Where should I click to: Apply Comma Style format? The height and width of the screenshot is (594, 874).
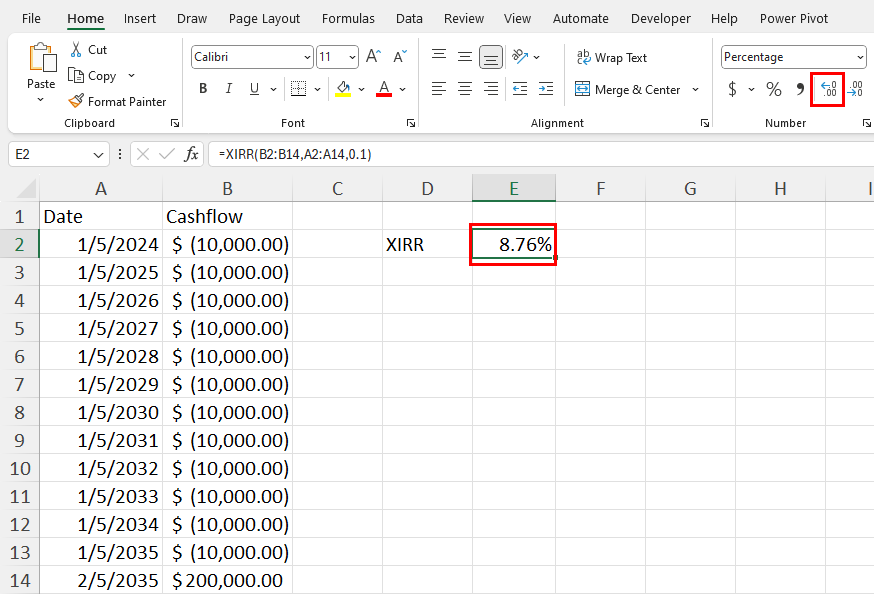800,89
